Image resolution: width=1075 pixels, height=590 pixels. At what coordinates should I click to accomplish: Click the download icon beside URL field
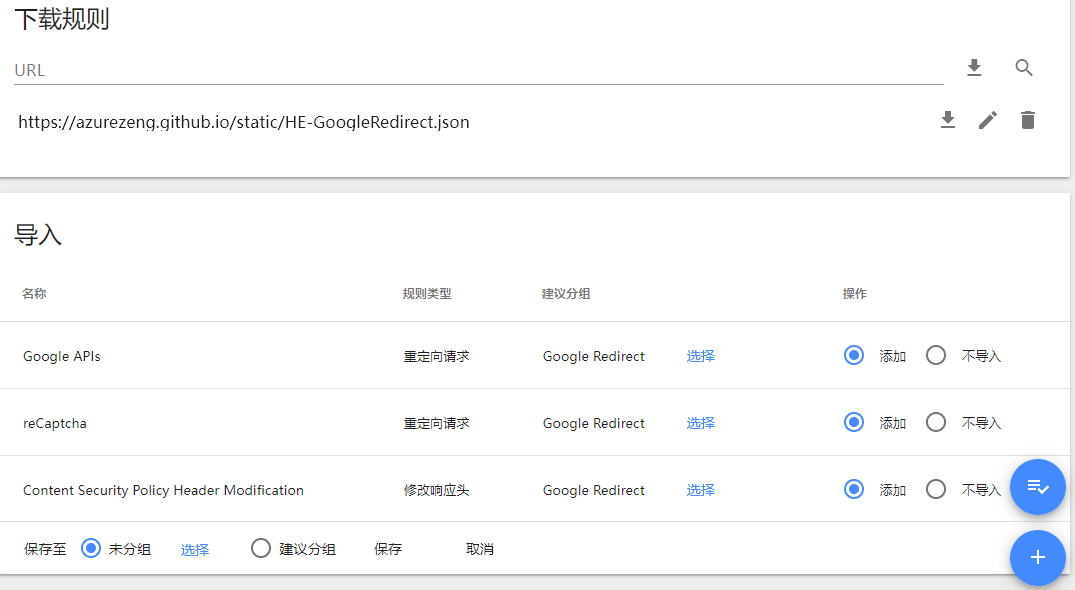(x=974, y=68)
